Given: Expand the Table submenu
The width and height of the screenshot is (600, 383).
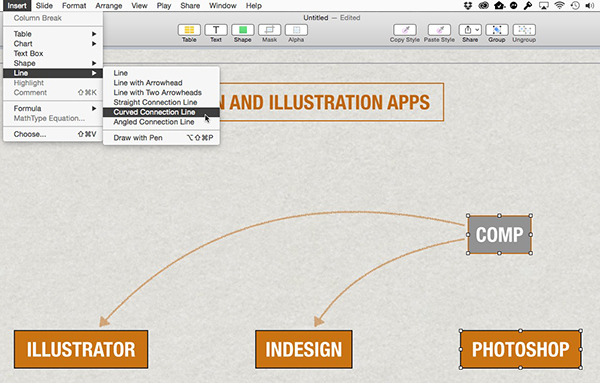Looking at the screenshot, I should click(x=53, y=34).
